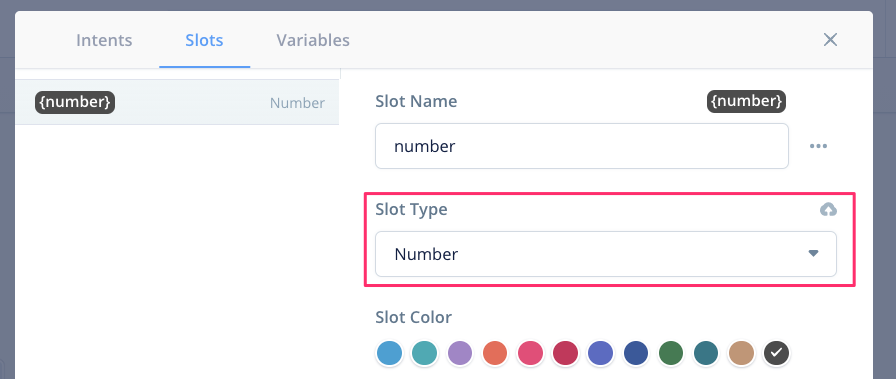Open the three-dot menu beside Slot Name
Image resolution: width=896 pixels, height=379 pixels.
point(818,146)
